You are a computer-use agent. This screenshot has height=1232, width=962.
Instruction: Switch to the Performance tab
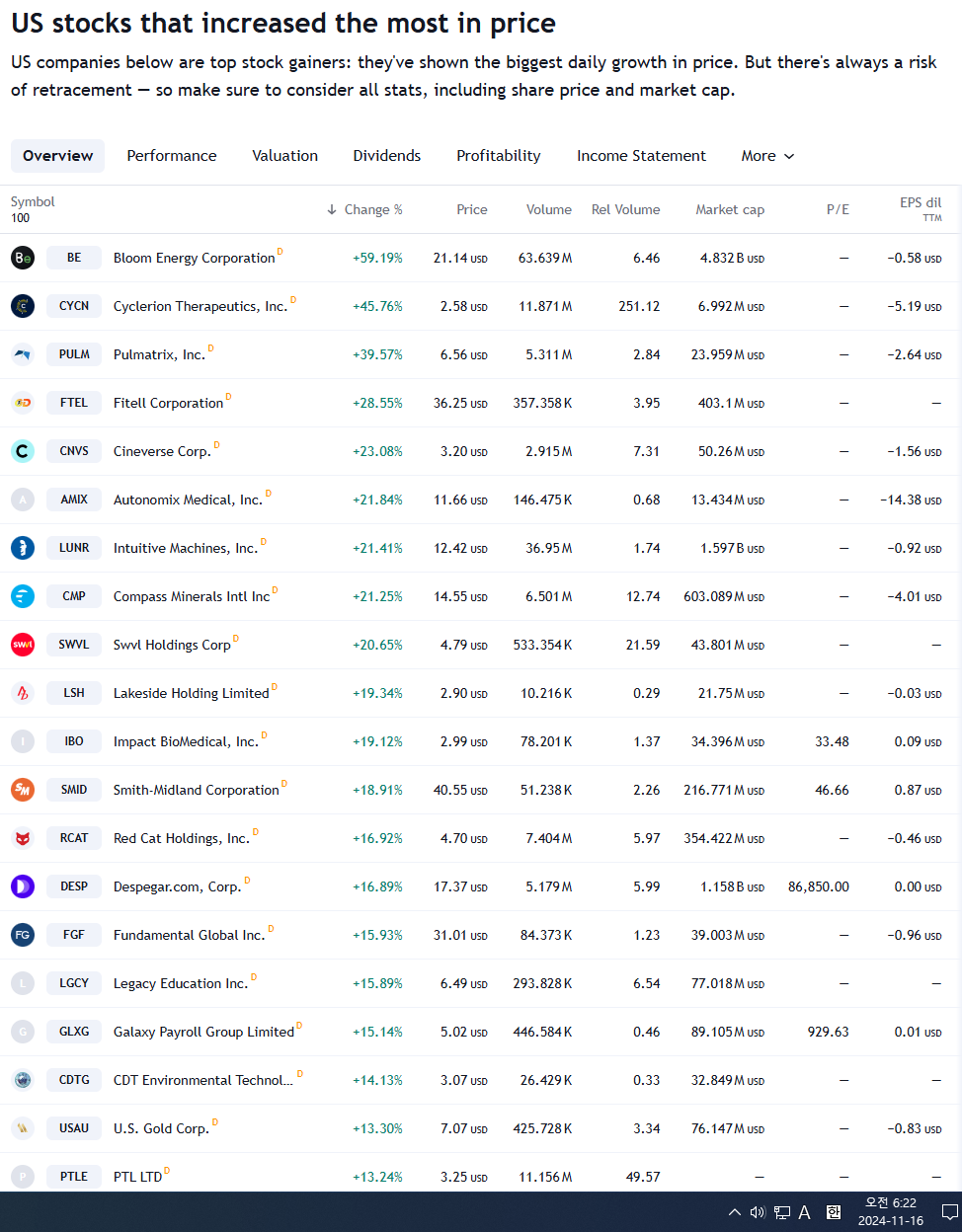(172, 156)
